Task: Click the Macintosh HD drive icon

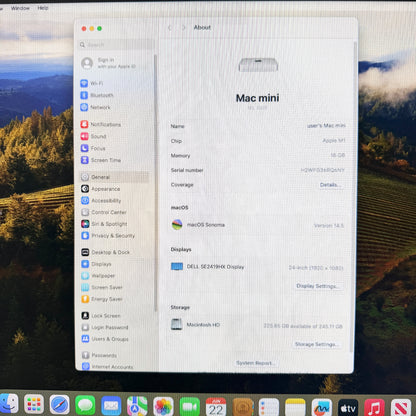Action: tap(176, 324)
